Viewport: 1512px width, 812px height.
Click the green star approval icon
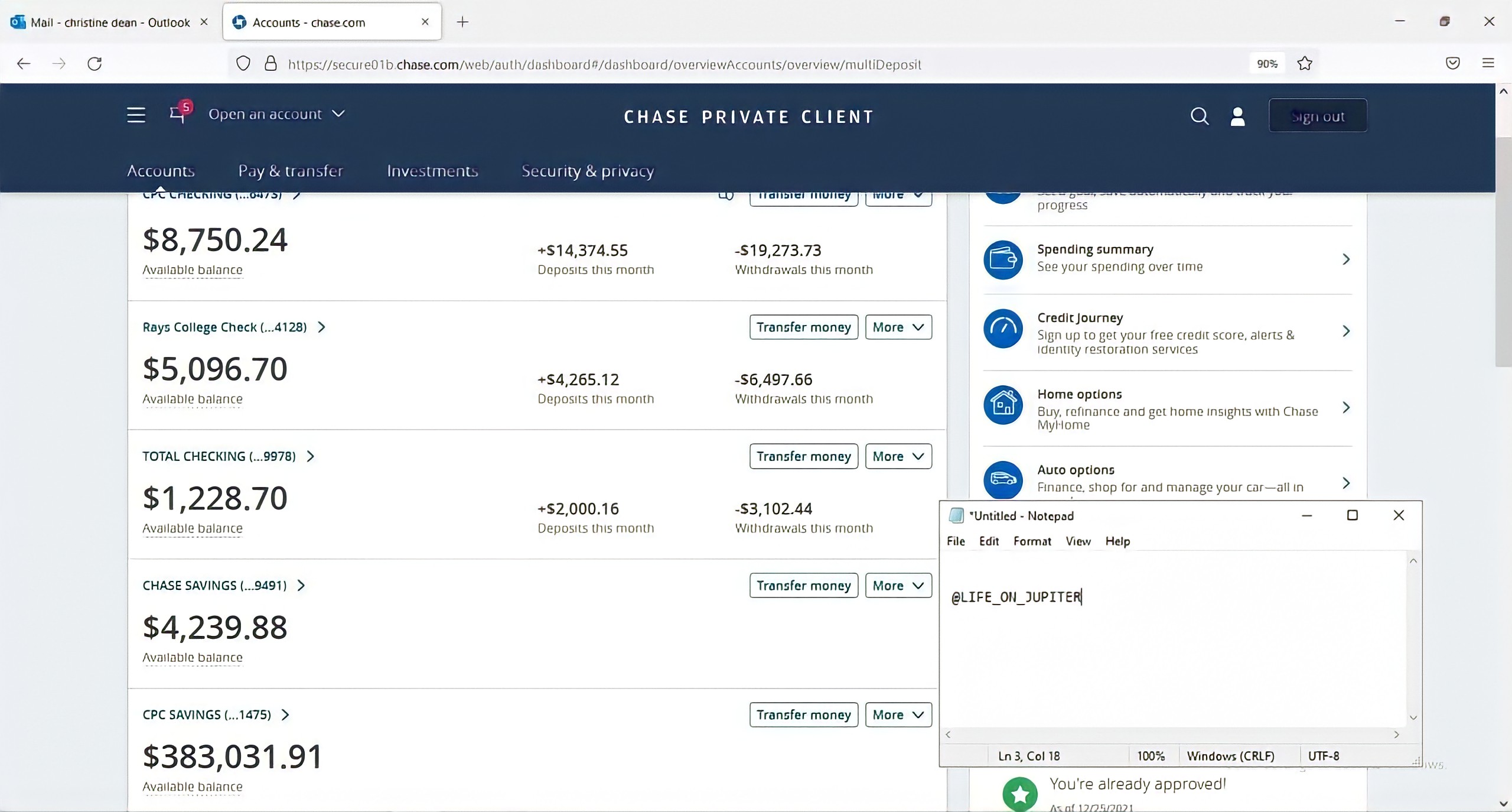tap(1020, 794)
